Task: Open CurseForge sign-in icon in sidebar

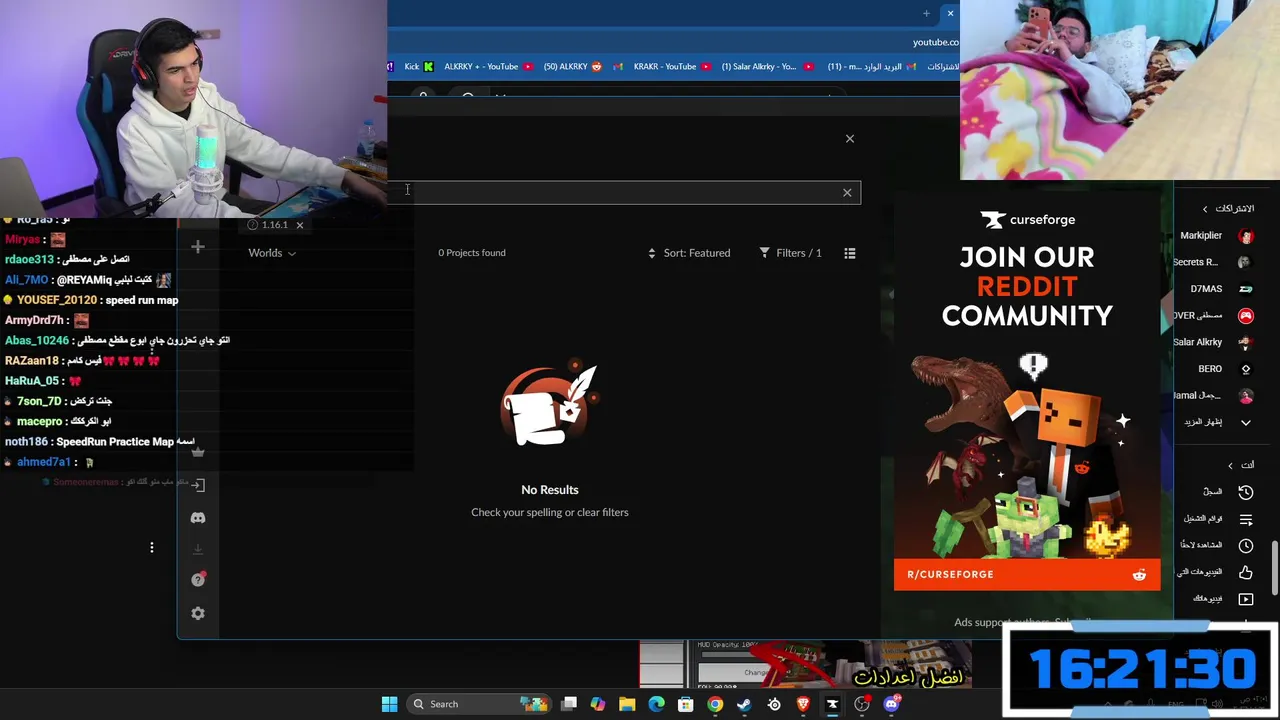Action: pos(198,485)
